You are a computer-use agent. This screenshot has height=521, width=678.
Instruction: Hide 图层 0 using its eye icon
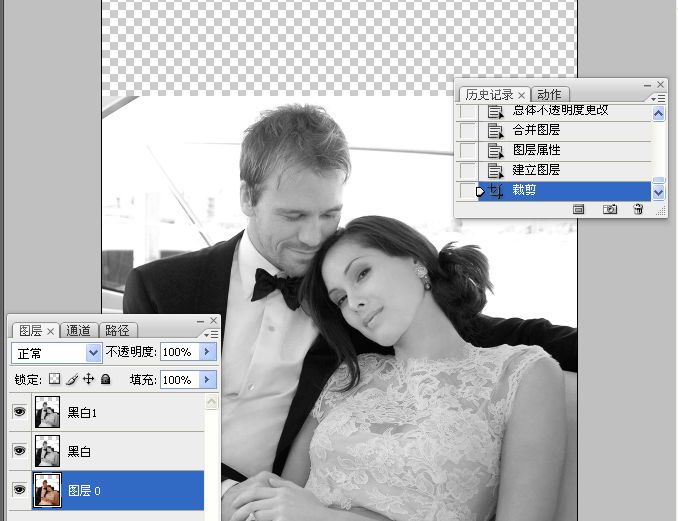click(19, 490)
